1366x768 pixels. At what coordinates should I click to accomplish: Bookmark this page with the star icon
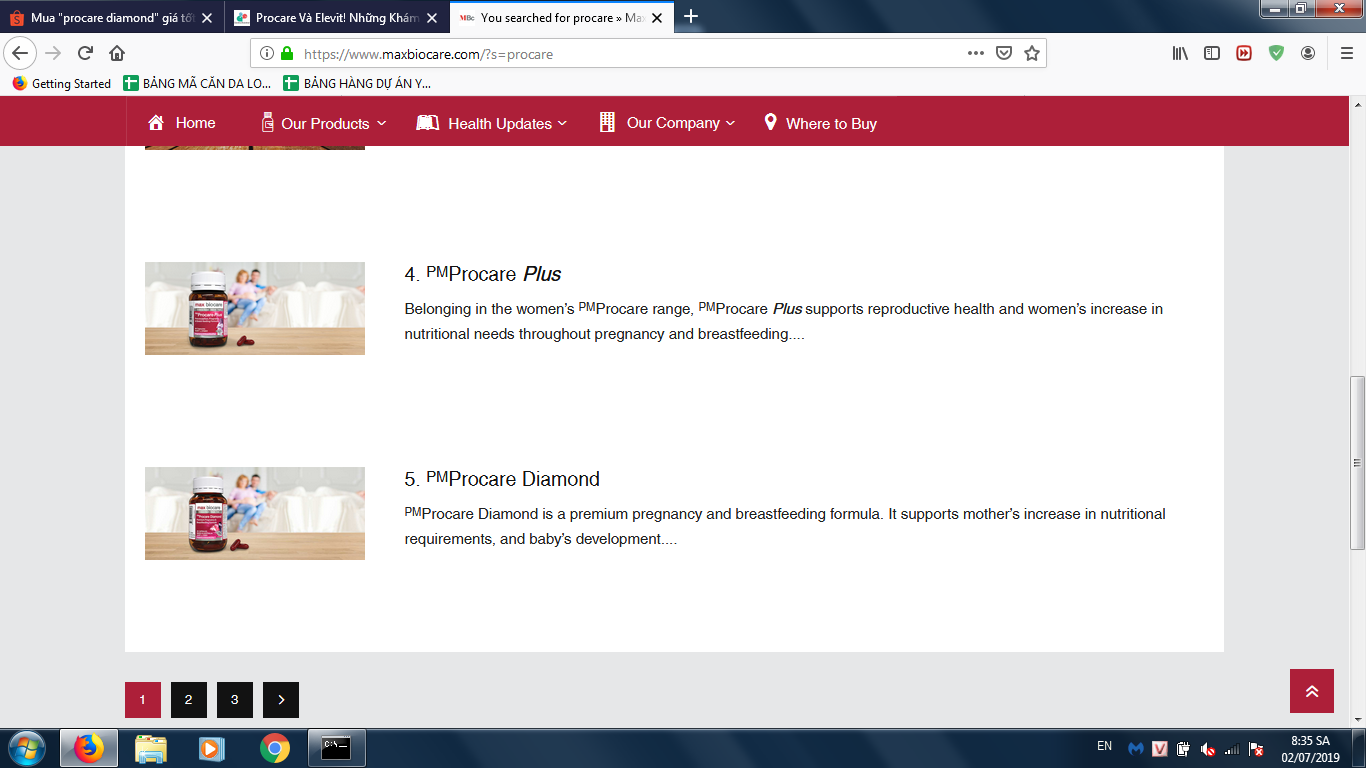1032,54
